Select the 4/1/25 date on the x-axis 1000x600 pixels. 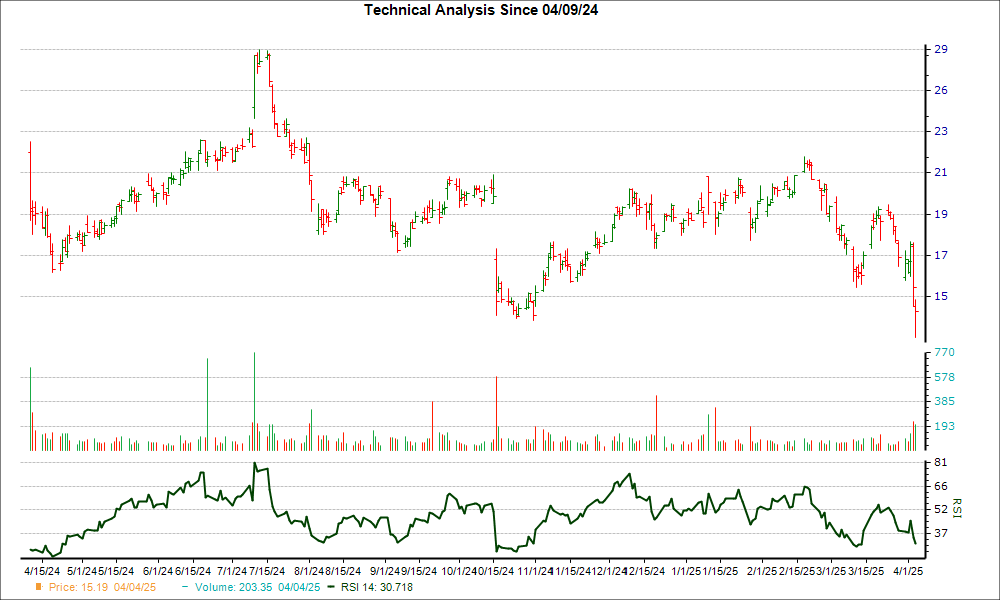click(x=907, y=571)
